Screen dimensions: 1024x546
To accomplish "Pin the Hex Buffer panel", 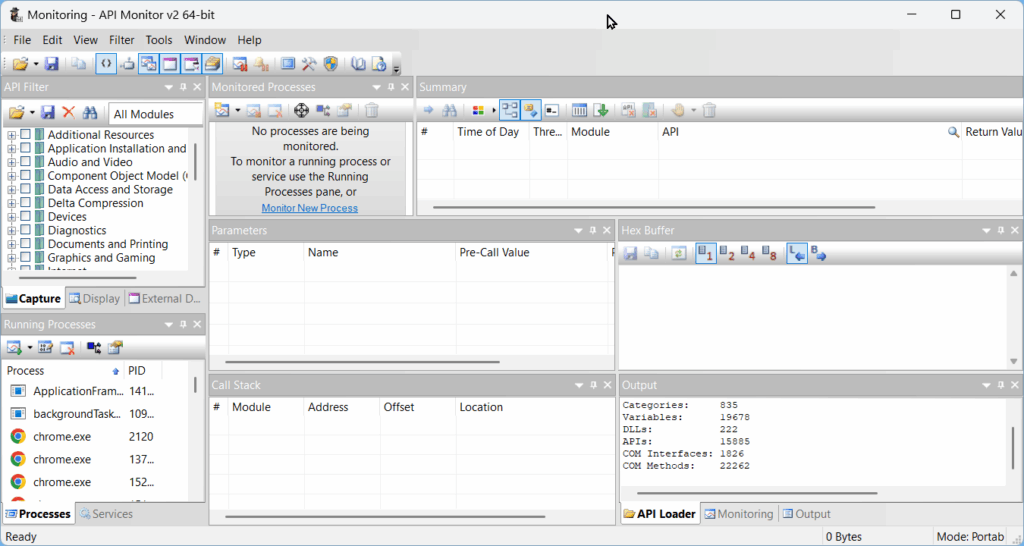I will tap(1000, 231).
